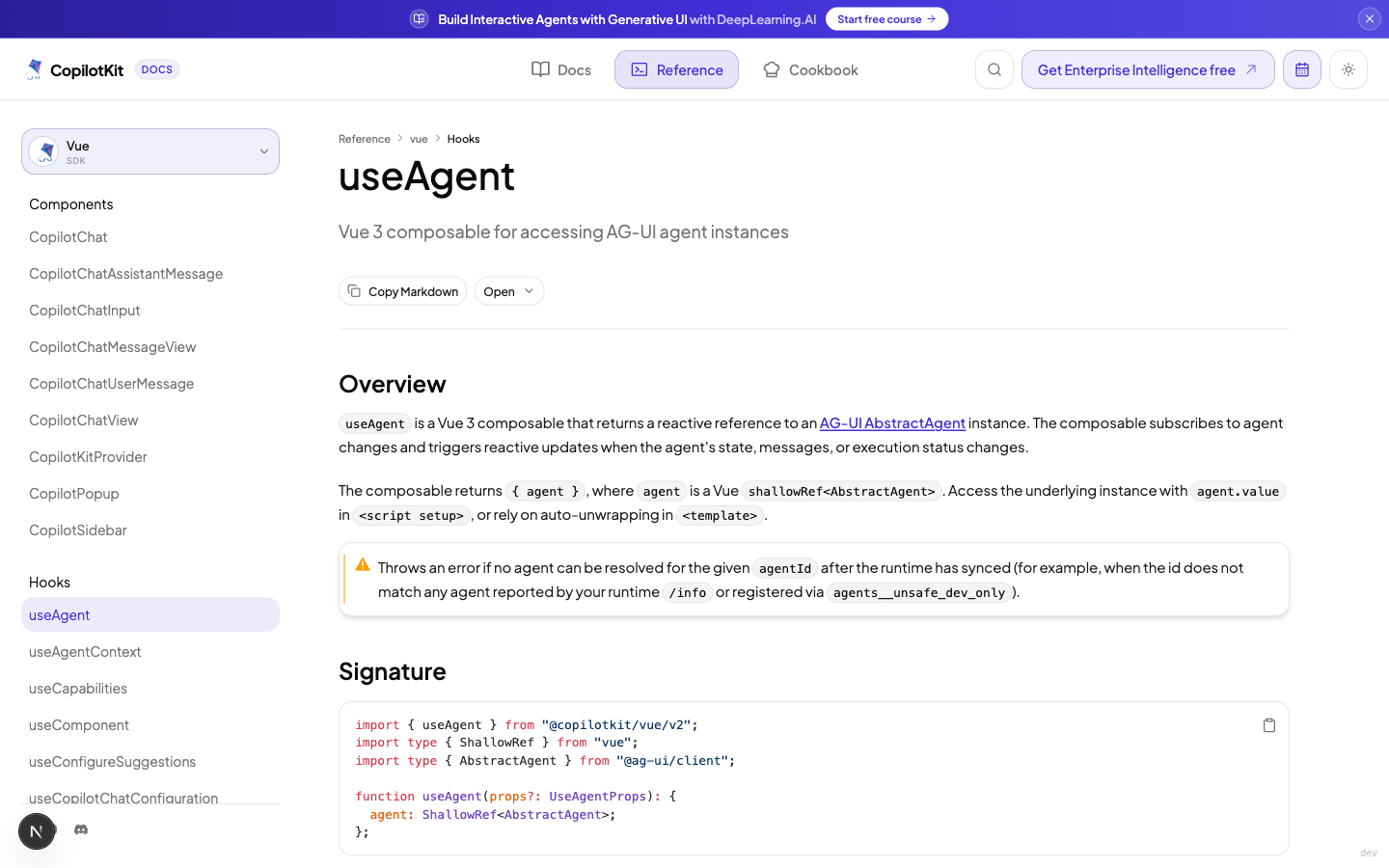This screenshot has width=1389, height=868.
Task: Open search with the magnifier icon
Action: [x=994, y=69]
